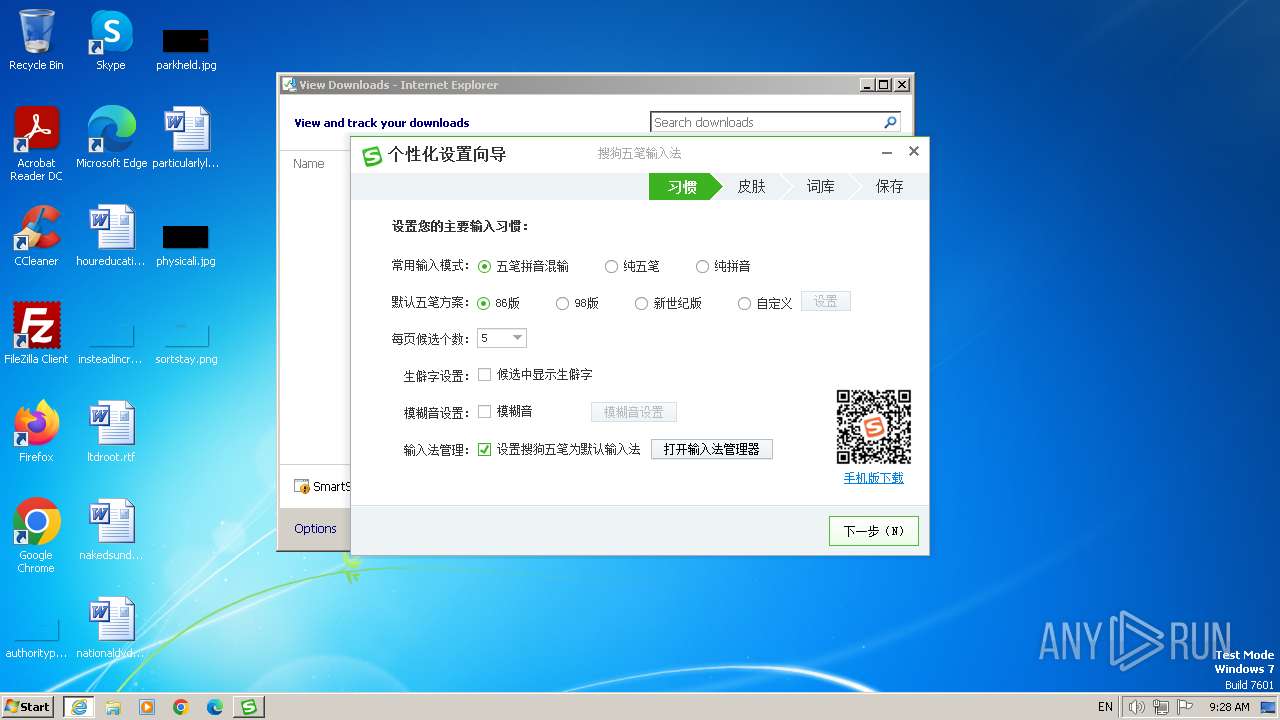Launch Google Chrome from the desktop
This screenshot has width=1280, height=720.
[x=36, y=535]
